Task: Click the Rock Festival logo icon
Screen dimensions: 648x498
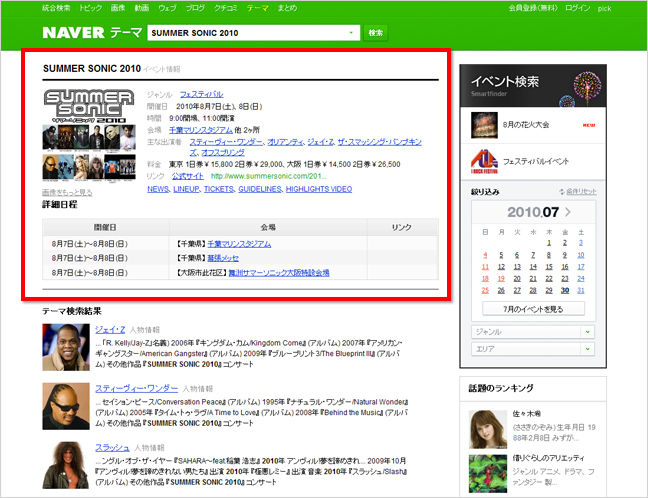Action: click(484, 162)
